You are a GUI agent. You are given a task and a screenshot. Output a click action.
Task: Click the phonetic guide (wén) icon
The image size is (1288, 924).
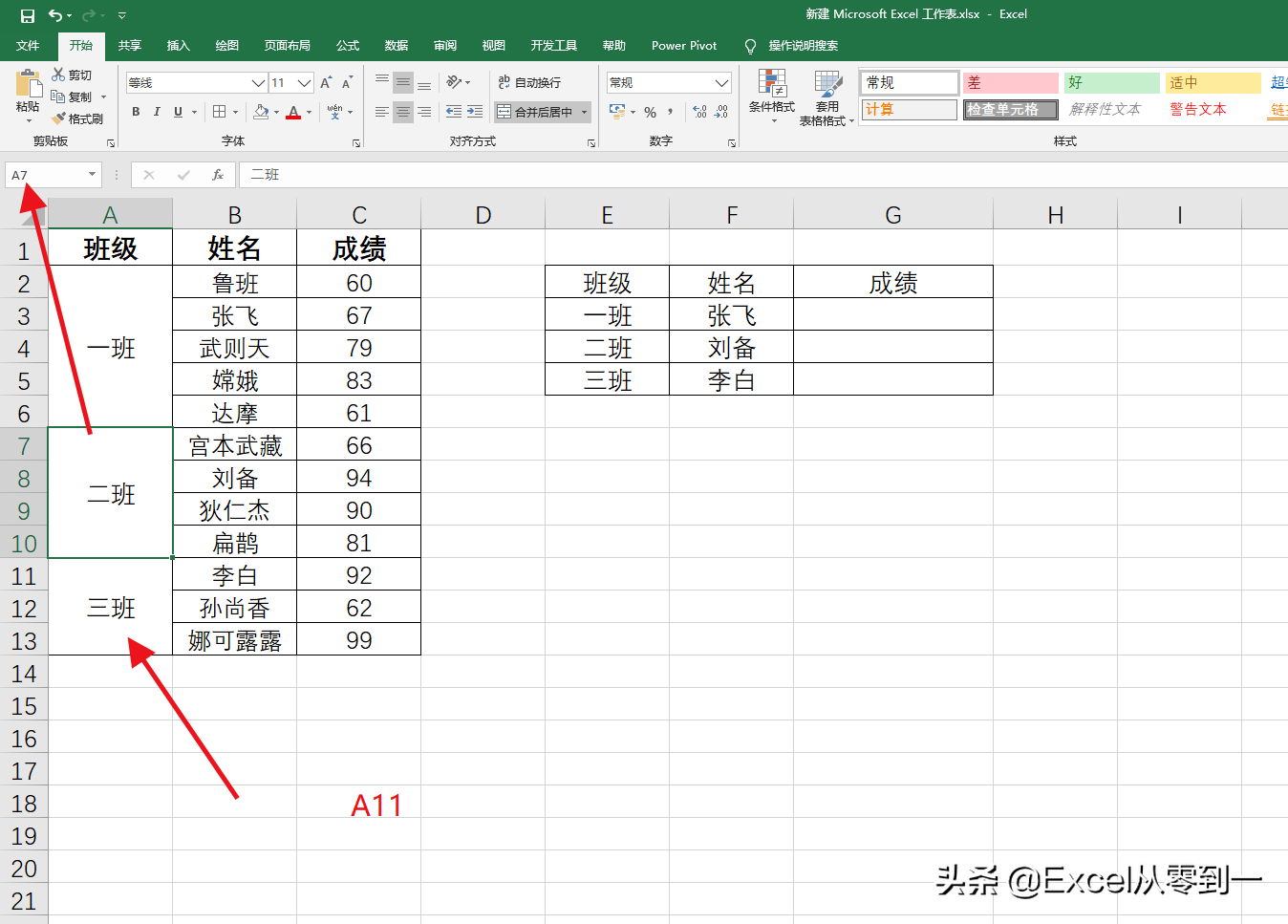[334, 112]
